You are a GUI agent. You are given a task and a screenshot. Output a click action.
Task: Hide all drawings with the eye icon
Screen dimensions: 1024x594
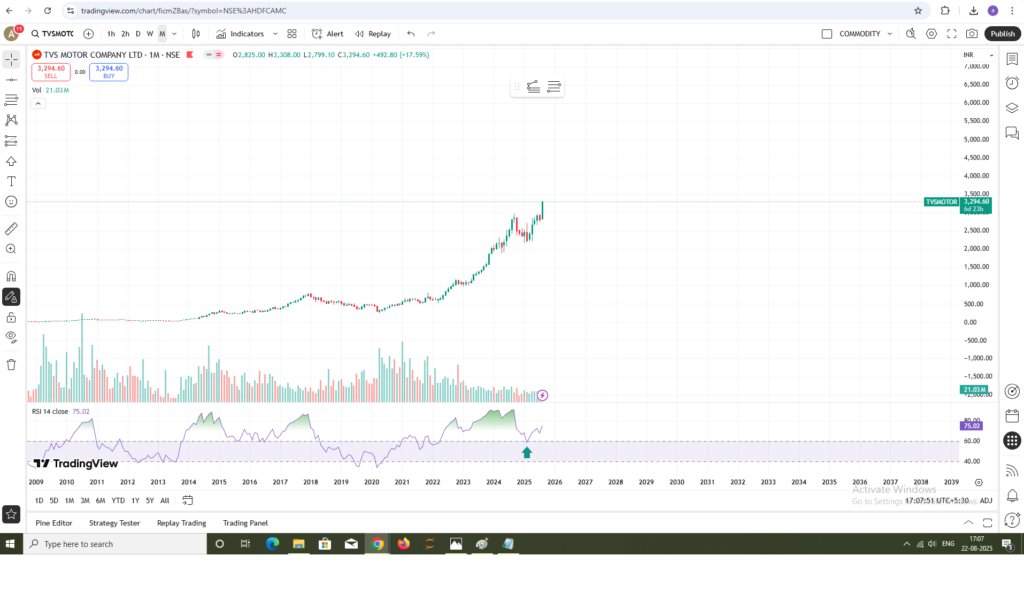(11, 337)
